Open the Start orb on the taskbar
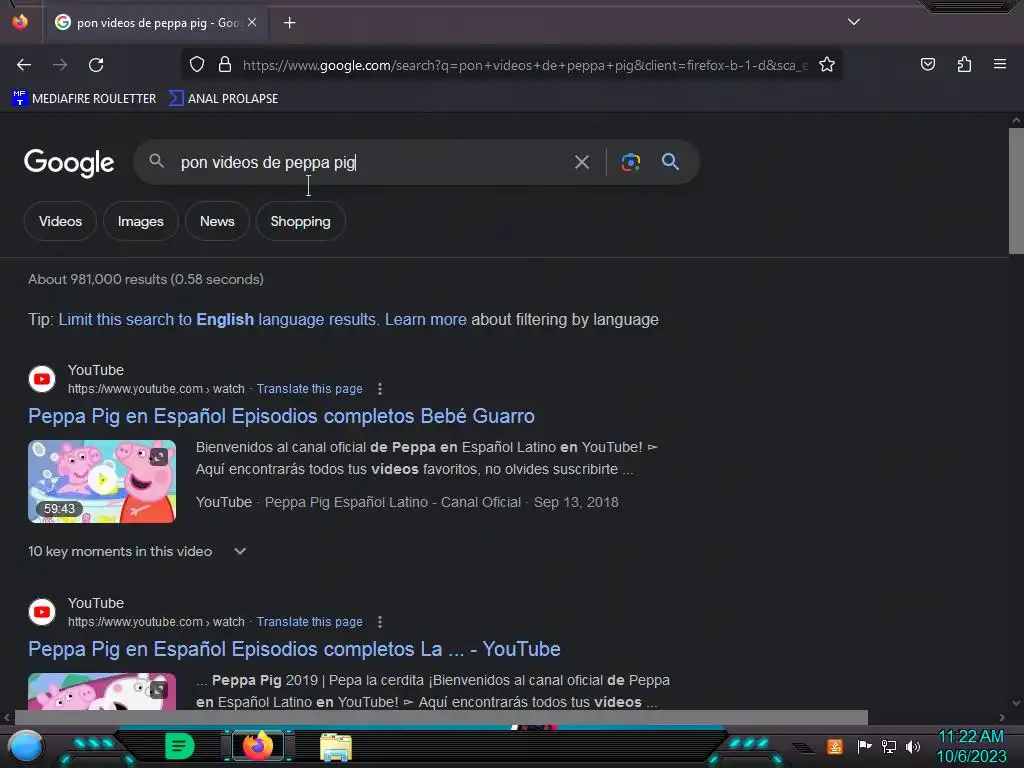The image size is (1024, 768). [x=26, y=747]
